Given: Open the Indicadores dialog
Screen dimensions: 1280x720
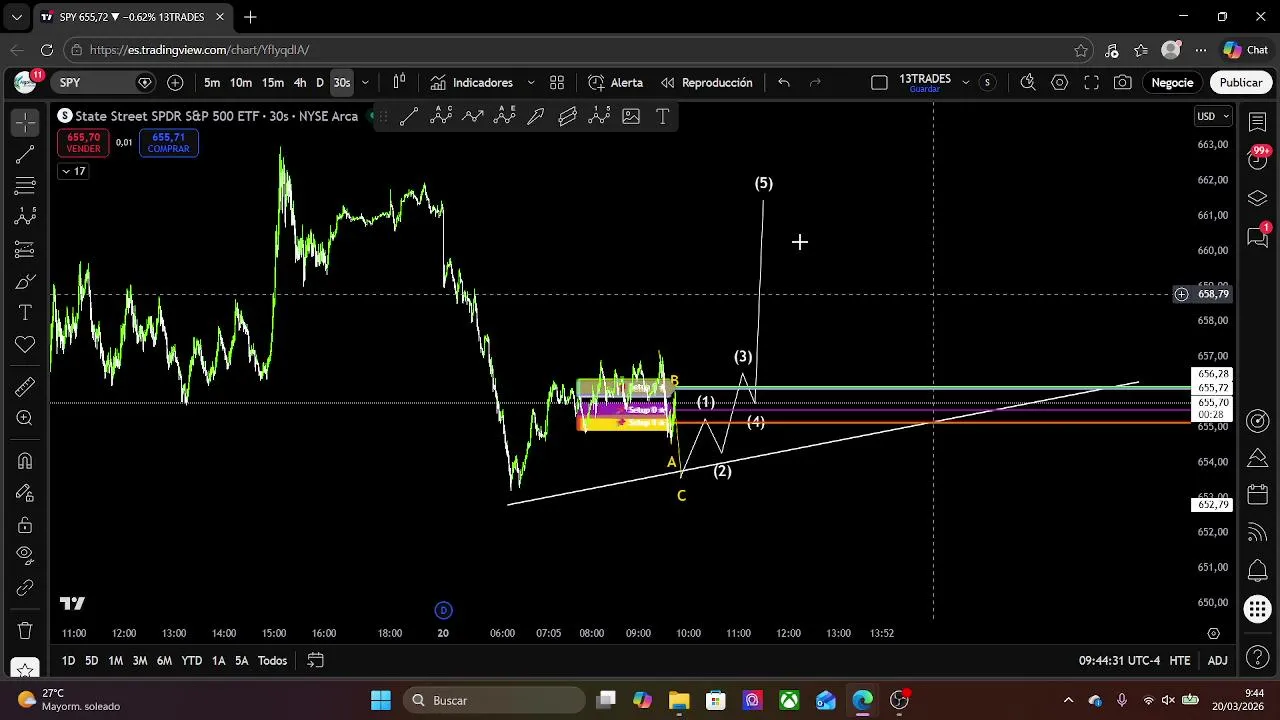Looking at the screenshot, I should point(472,83).
